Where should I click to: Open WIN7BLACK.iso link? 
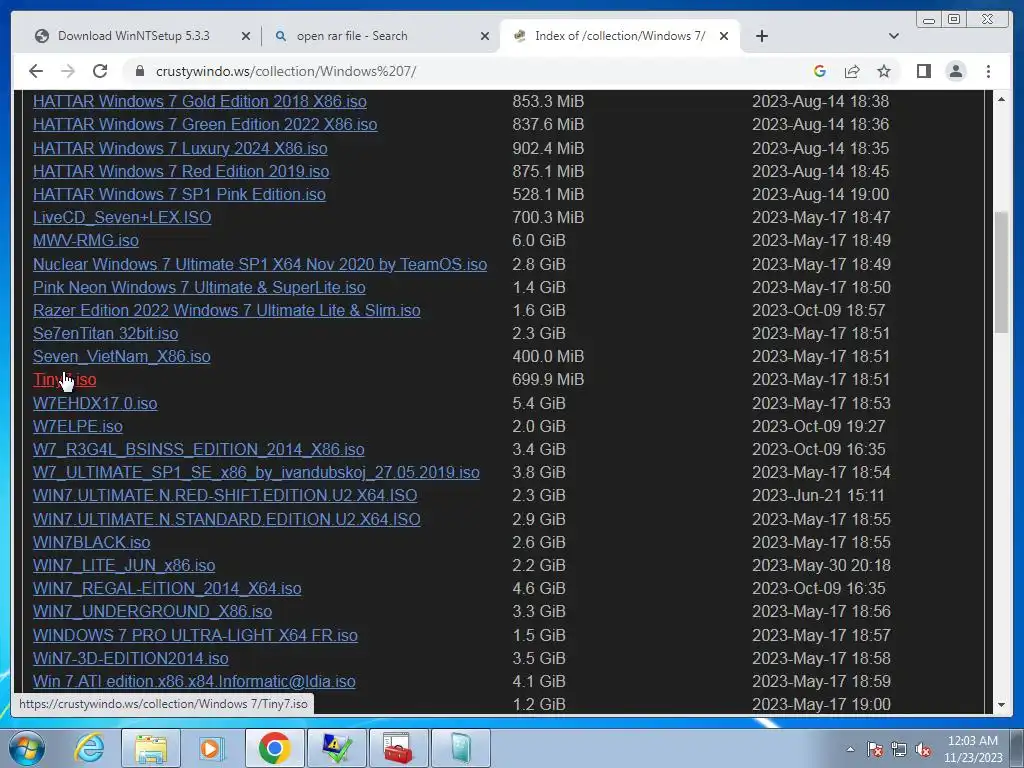click(91, 542)
